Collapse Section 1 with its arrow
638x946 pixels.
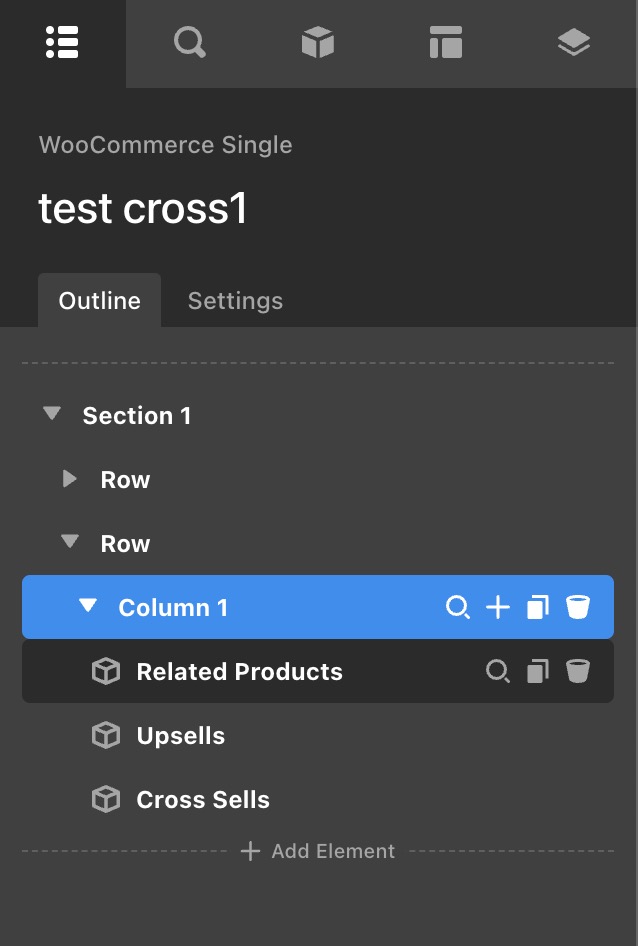click(x=52, y=414)
